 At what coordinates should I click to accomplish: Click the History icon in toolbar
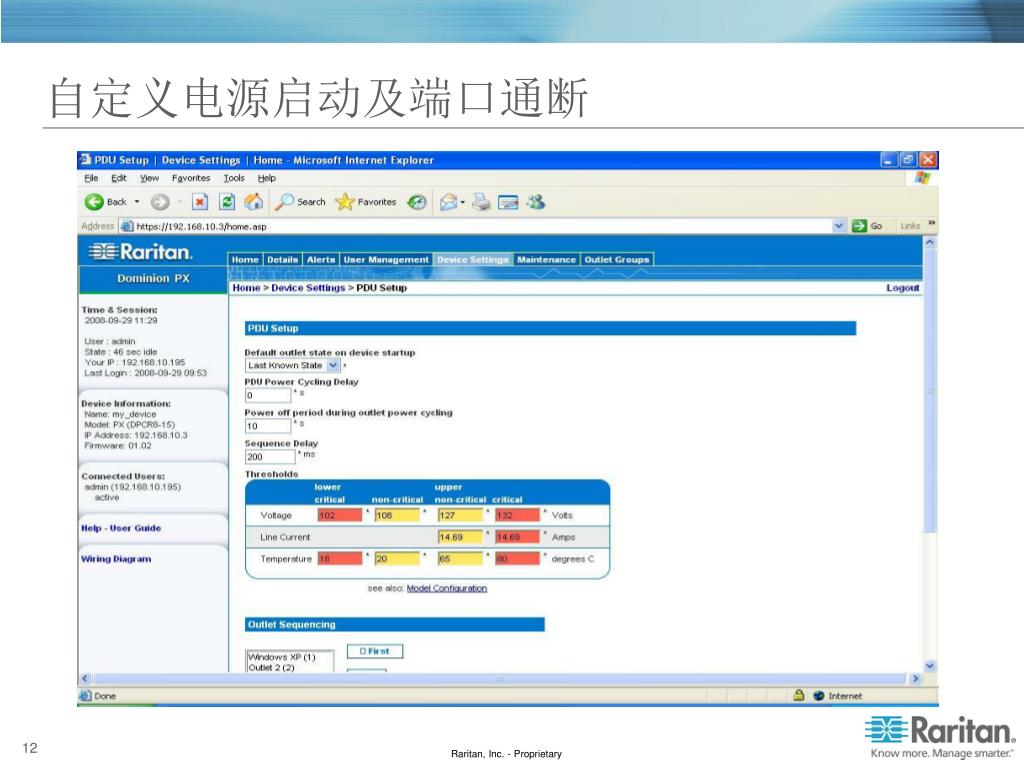(417, 202)
